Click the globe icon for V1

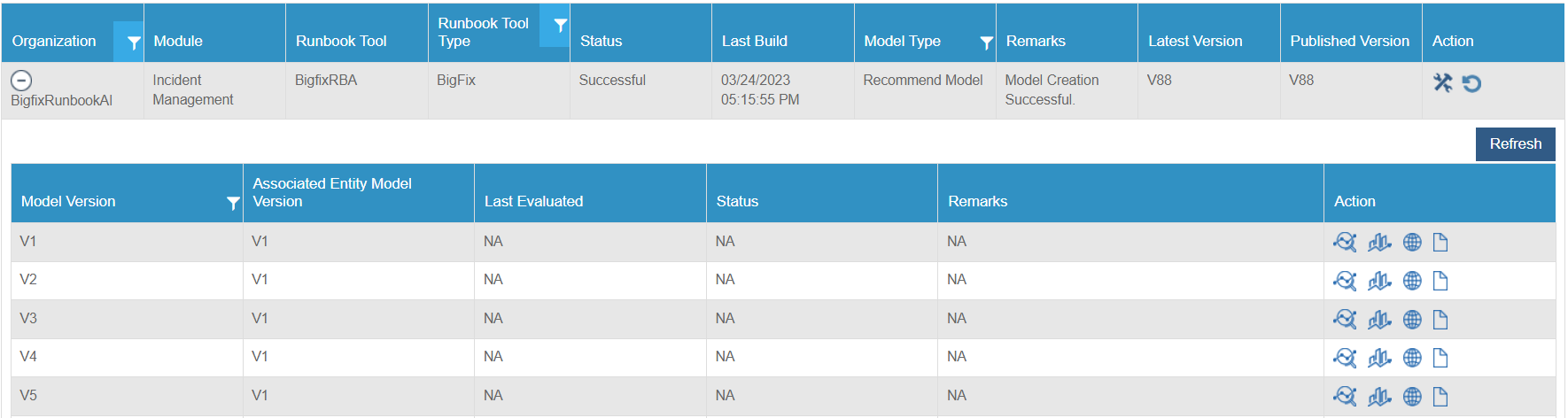click(x=1412, y=242)
